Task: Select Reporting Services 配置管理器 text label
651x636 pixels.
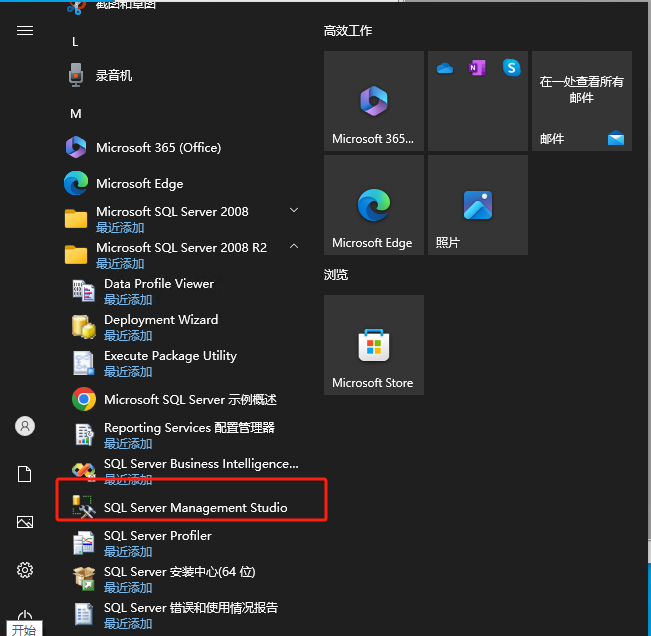Action: point(189,428)
